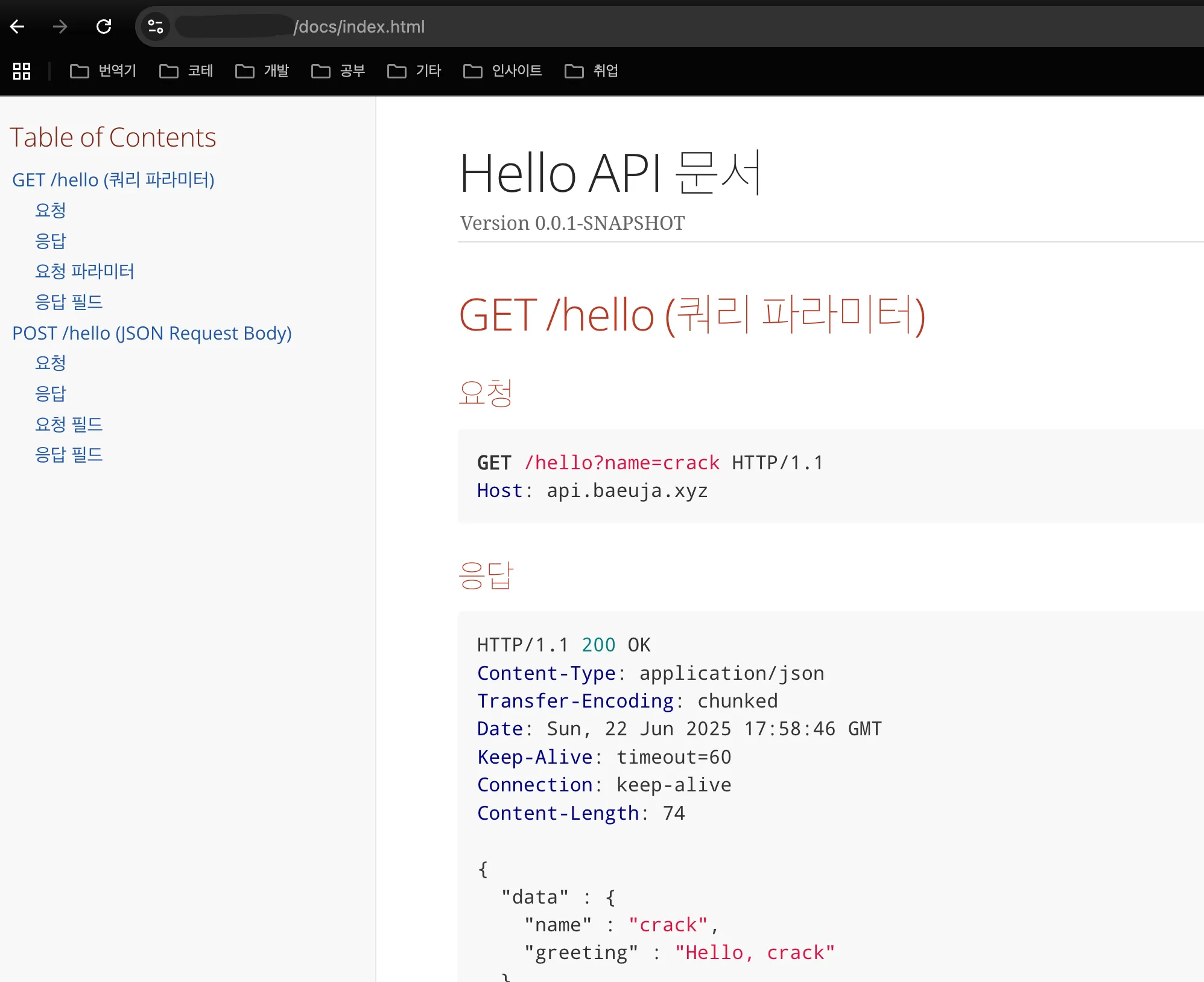This screenshot has width=1204, height=982.
Task: Open the 코테 bookmark folder
Action: pos(186,71)
